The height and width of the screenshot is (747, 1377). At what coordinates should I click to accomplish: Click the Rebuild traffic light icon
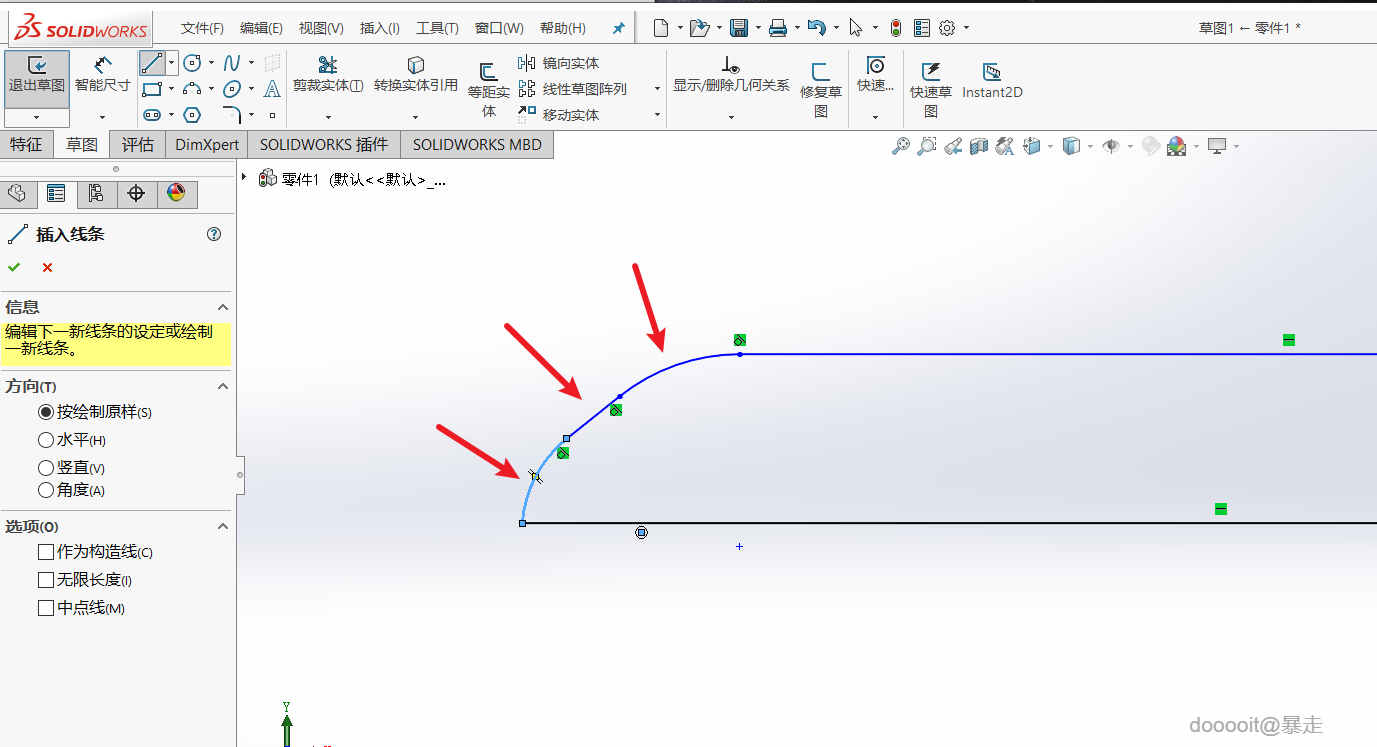point(895,28)
